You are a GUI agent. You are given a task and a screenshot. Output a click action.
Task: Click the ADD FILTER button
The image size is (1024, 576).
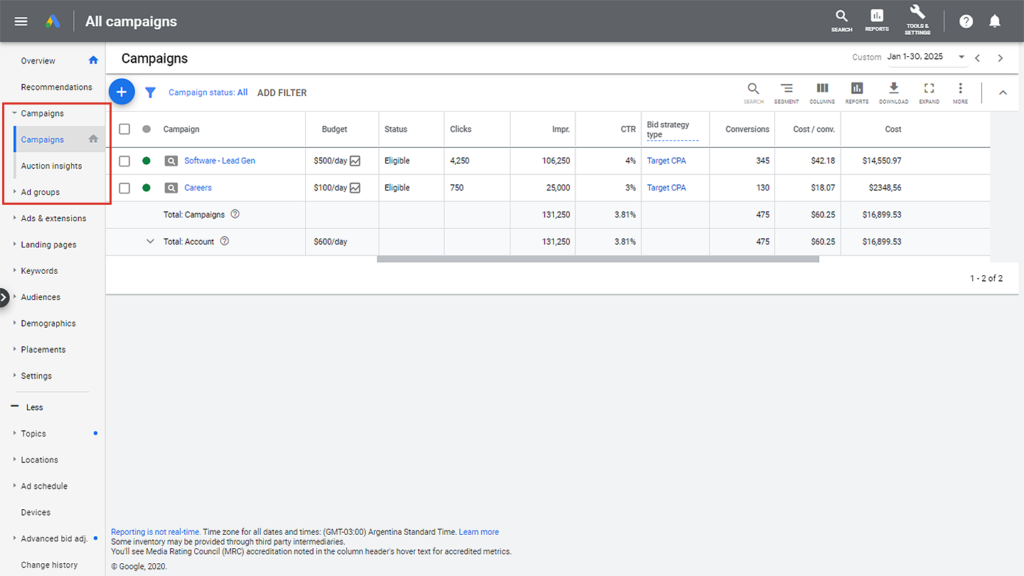(282, 93)
